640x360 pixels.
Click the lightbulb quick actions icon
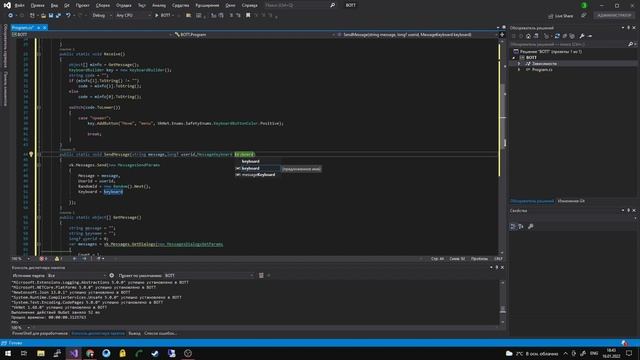[31, 155]
